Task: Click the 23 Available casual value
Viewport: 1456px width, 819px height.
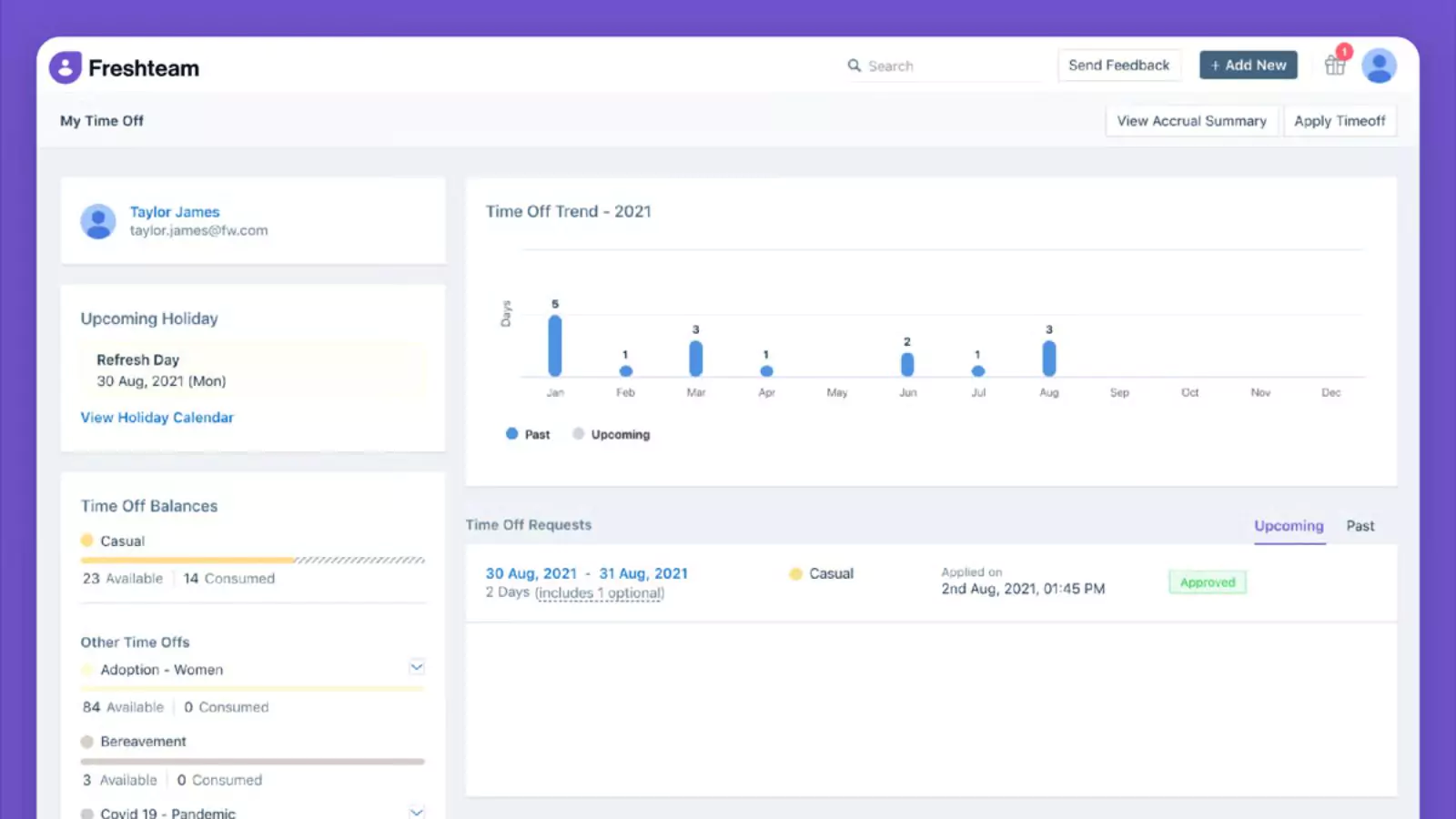Action: click(123, 579)
